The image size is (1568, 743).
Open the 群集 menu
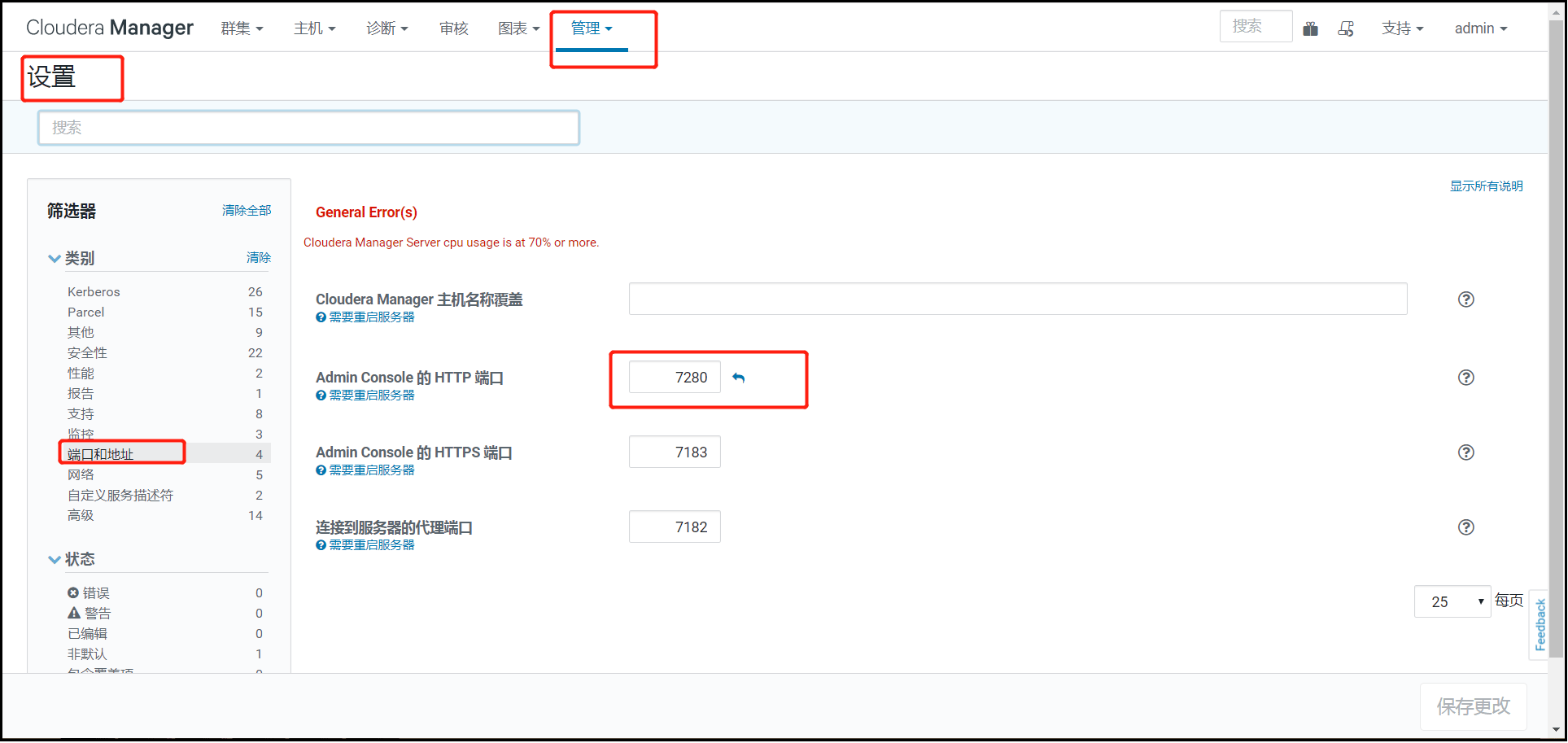click(x=242, y=28)
